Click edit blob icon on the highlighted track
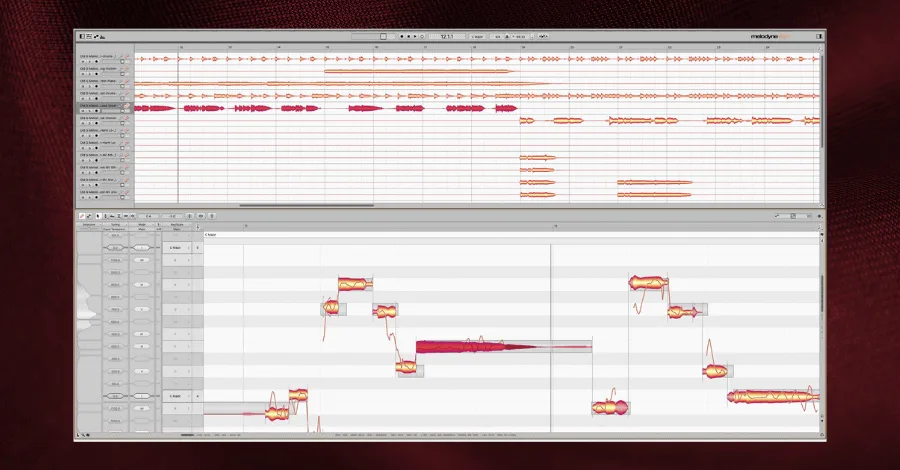The image size is (900, 470). (127, 106)
